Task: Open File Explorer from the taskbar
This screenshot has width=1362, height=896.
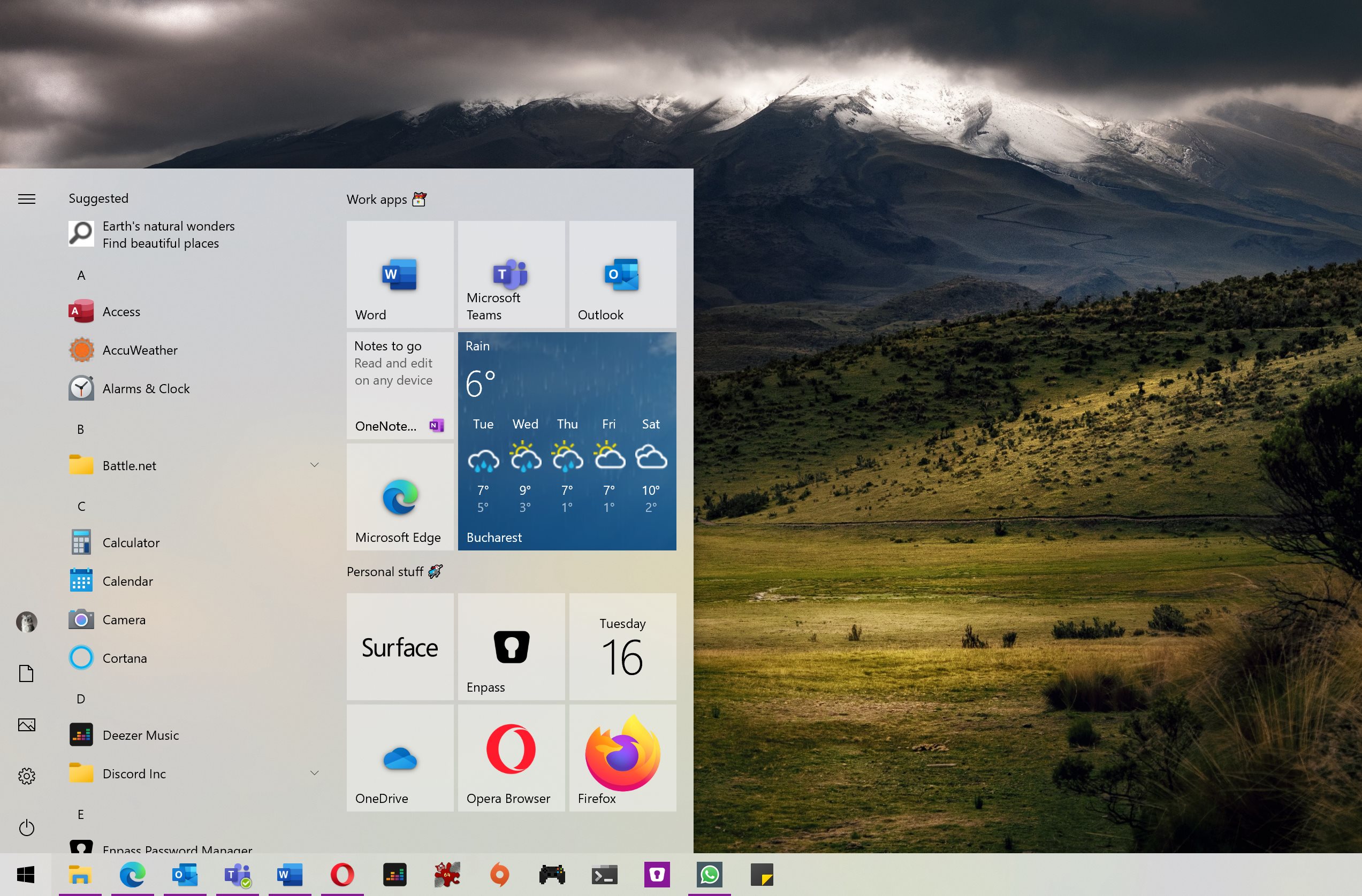Action: [80, 874]
